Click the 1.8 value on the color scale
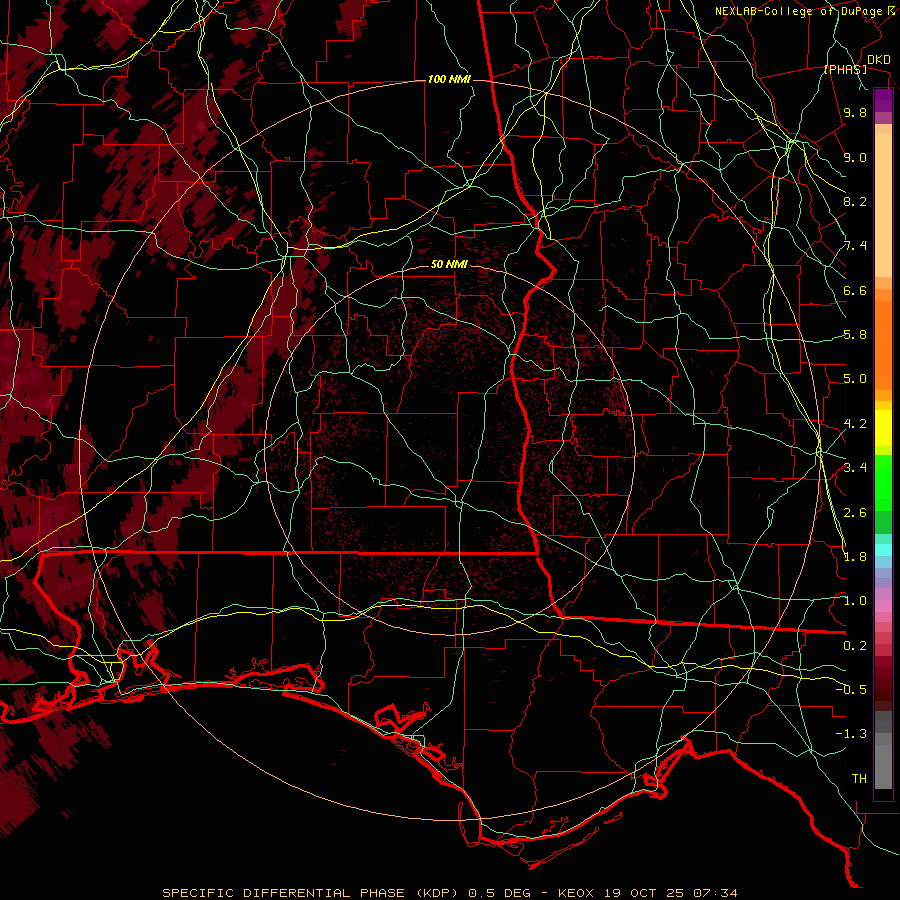Image resolution: width=900 pixels, height=900 pixels. click(855, 557)
